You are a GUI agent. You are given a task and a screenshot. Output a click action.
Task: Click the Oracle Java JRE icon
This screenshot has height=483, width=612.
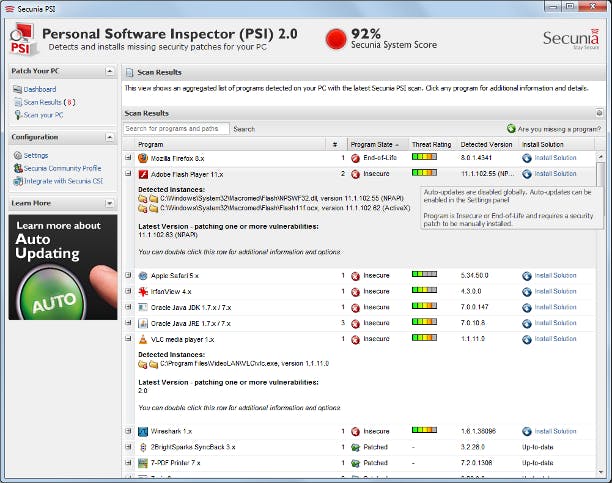point(143,323)
